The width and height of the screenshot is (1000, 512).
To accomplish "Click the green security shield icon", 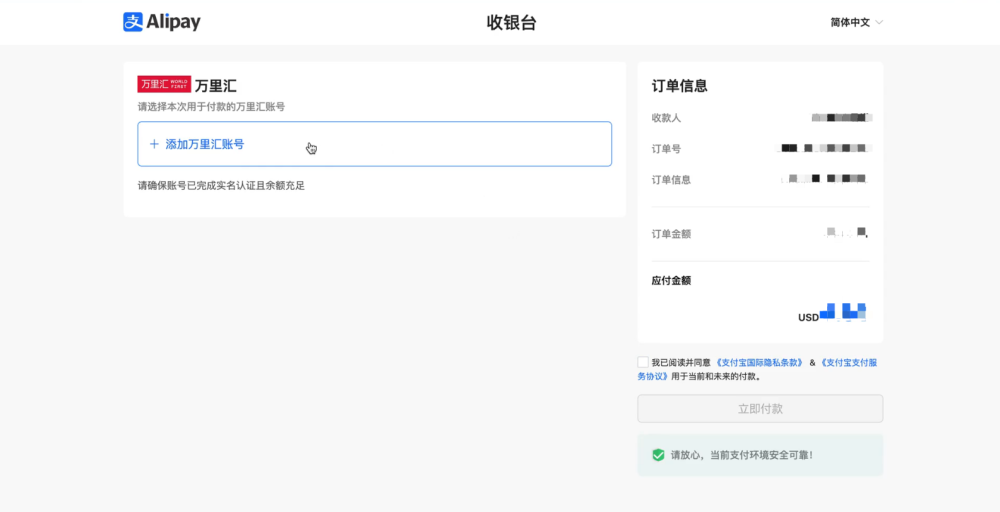I will pos(658,455).
